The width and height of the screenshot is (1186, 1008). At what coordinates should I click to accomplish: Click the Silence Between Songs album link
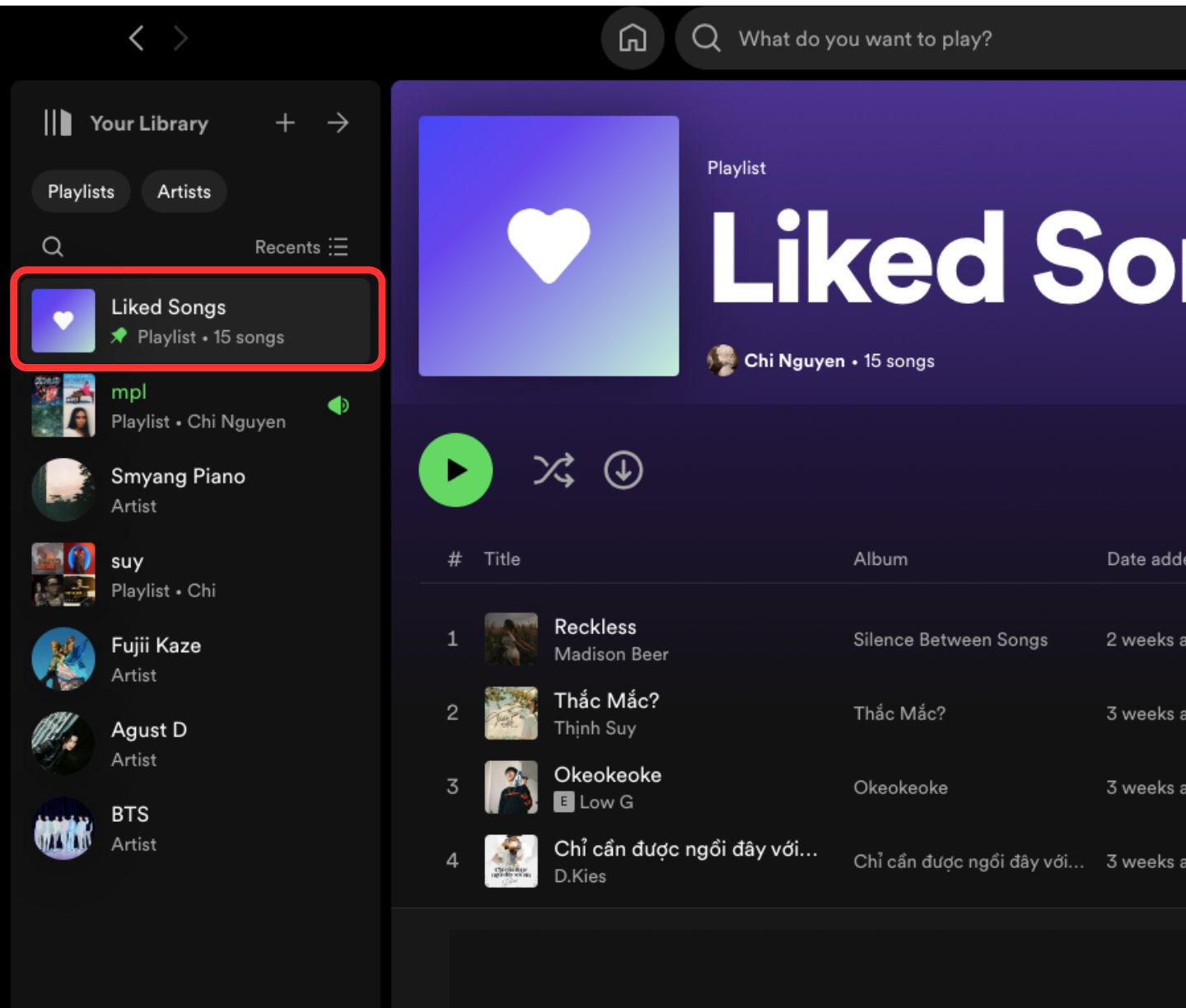tap(950, 640)
